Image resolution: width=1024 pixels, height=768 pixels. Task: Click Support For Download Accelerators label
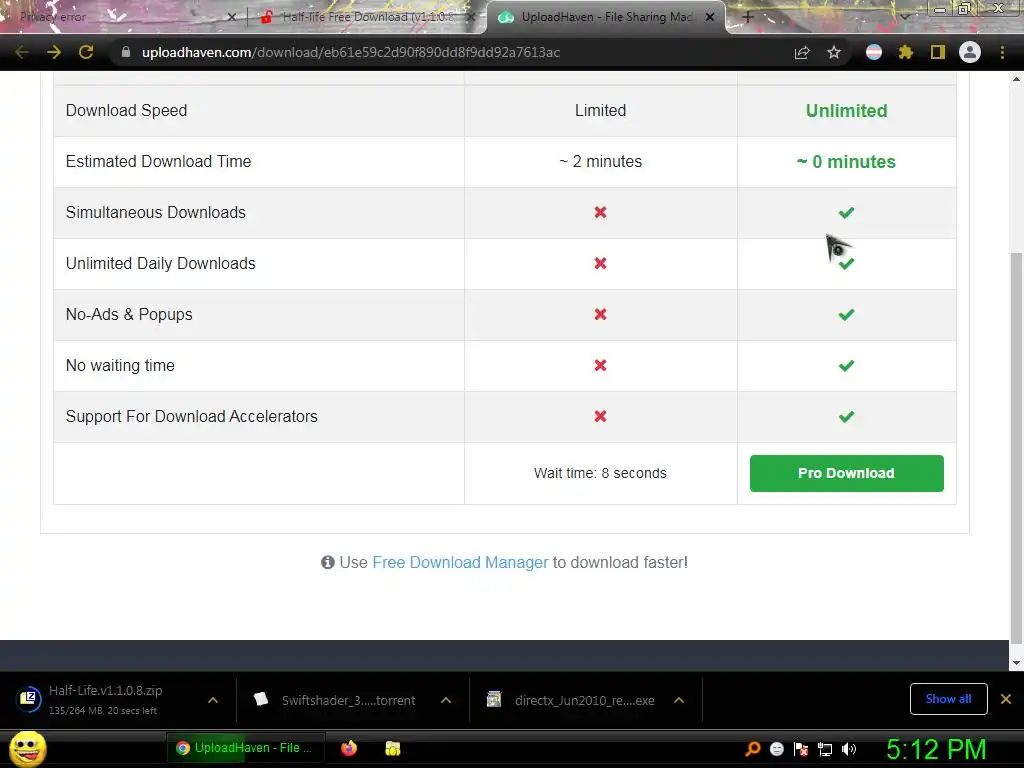pos(191,416)
